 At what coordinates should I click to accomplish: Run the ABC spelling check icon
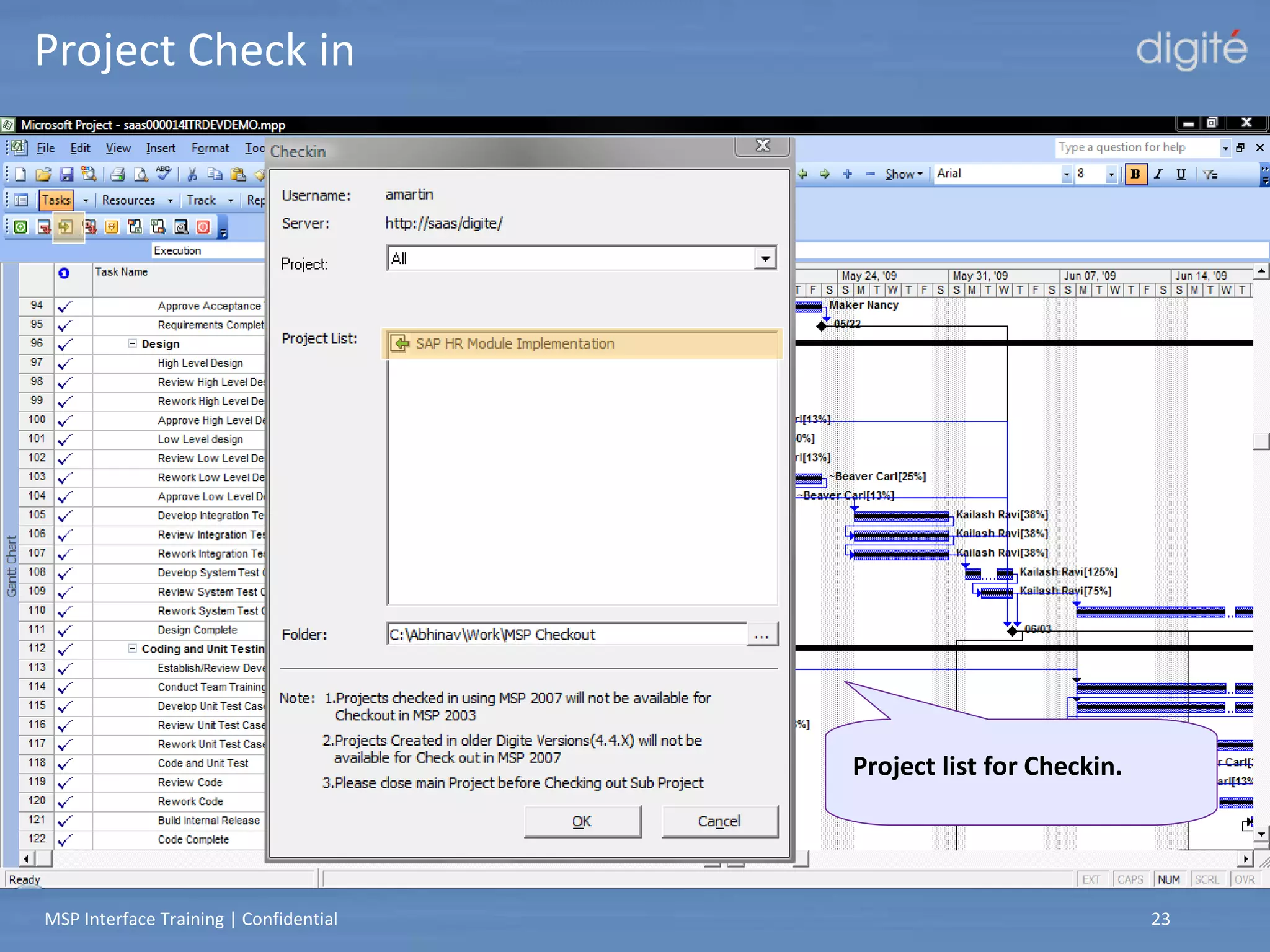[164, 173]
